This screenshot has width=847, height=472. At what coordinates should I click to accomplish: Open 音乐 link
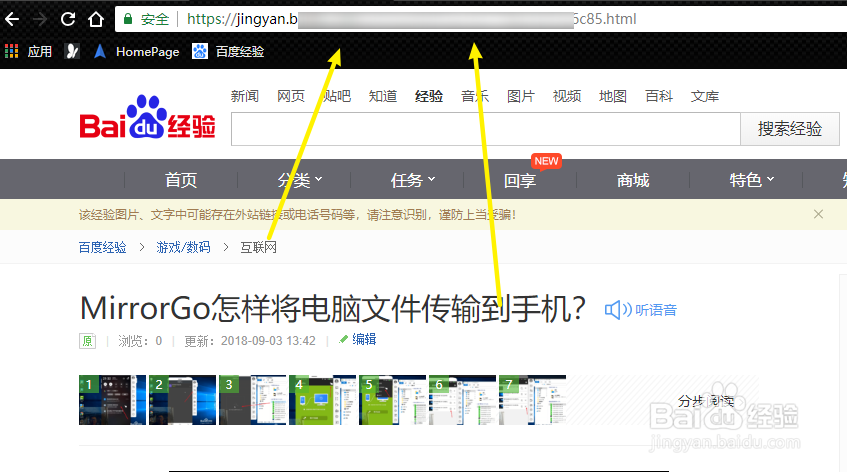click(x=475, y=96)
